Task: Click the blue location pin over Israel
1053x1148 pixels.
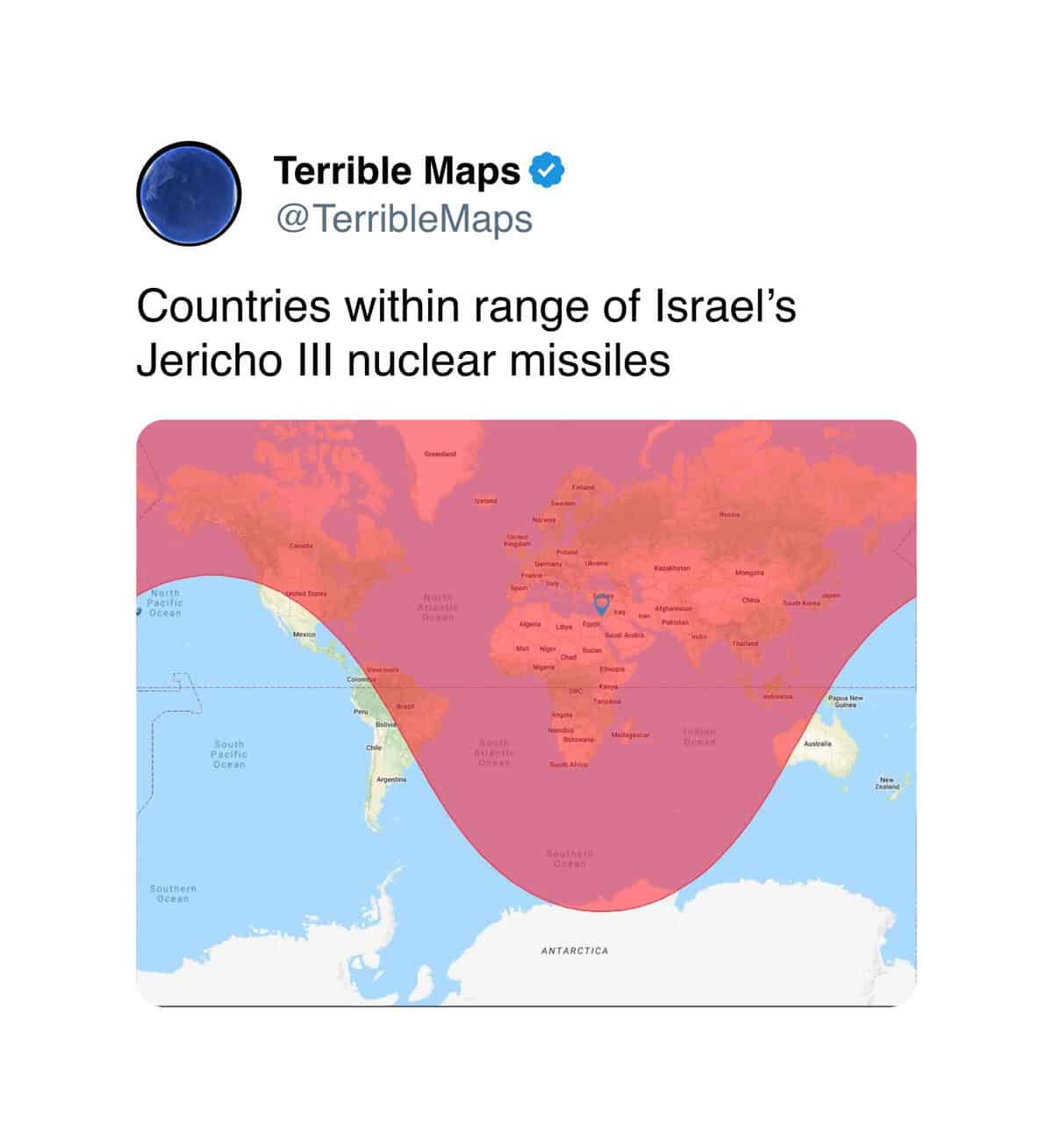Action: tap(601, 604)
